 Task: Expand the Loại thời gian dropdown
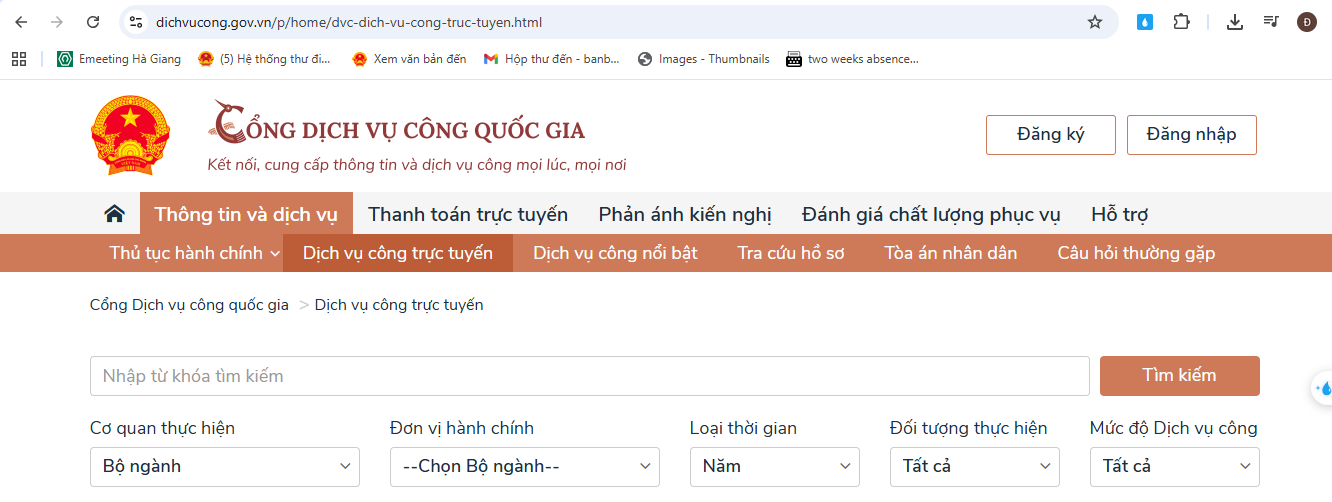pyautogui.click(x=774, y=466)
